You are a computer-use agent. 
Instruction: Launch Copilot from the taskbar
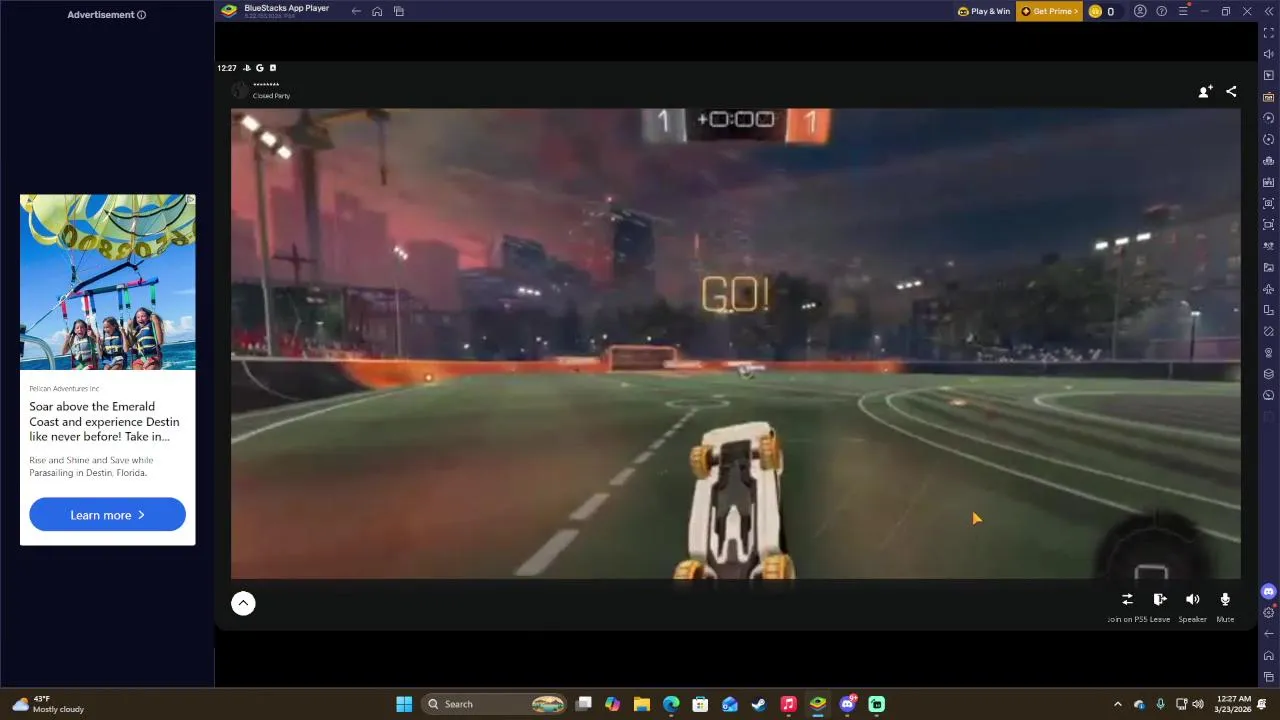[x=613, y=704]
